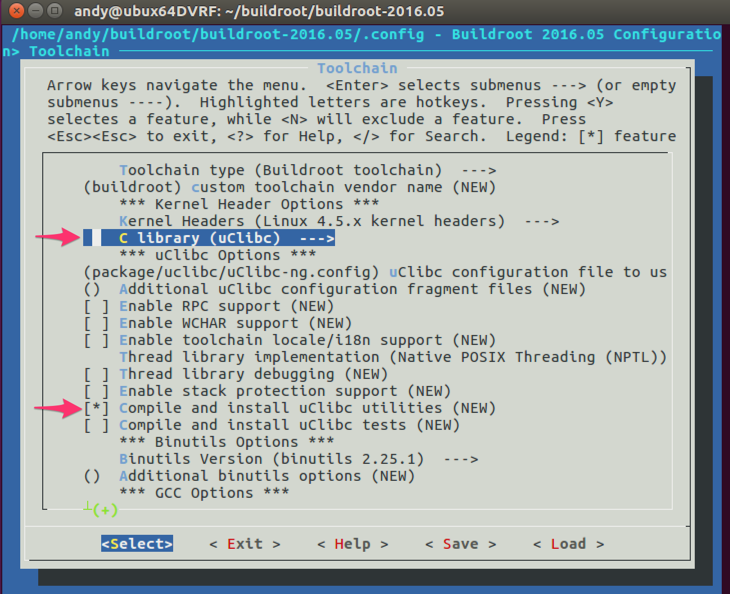Click the < Save > button
Screen dimensions: 730x594
(x=460, y=544)
